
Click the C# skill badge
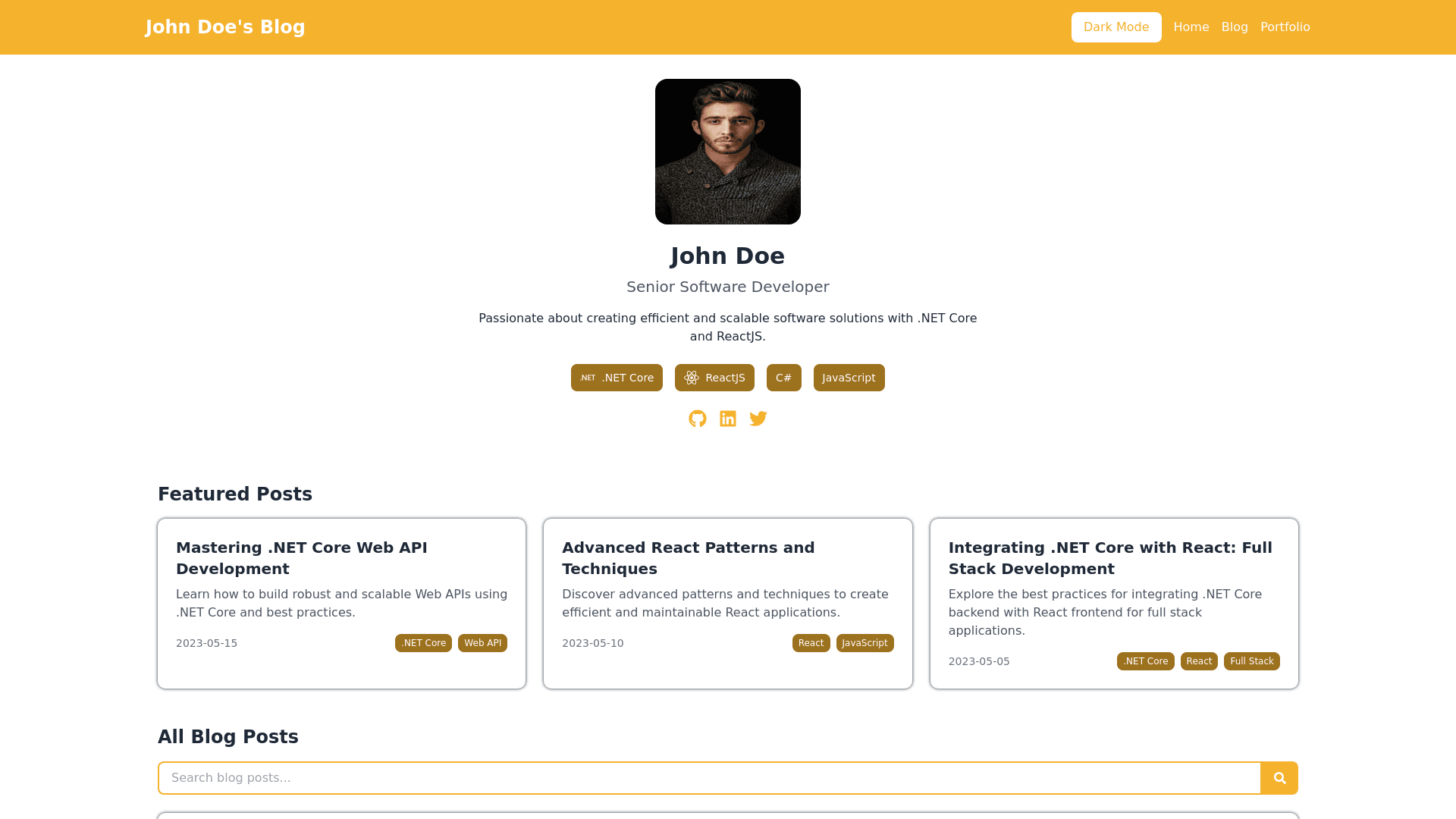pyautogui.click(x=783, y=378)
